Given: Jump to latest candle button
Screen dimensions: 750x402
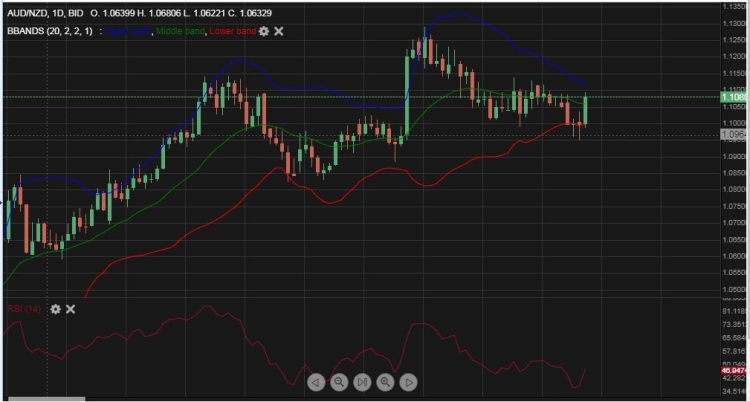Looking at the screenshot, I should click(362, 382).
